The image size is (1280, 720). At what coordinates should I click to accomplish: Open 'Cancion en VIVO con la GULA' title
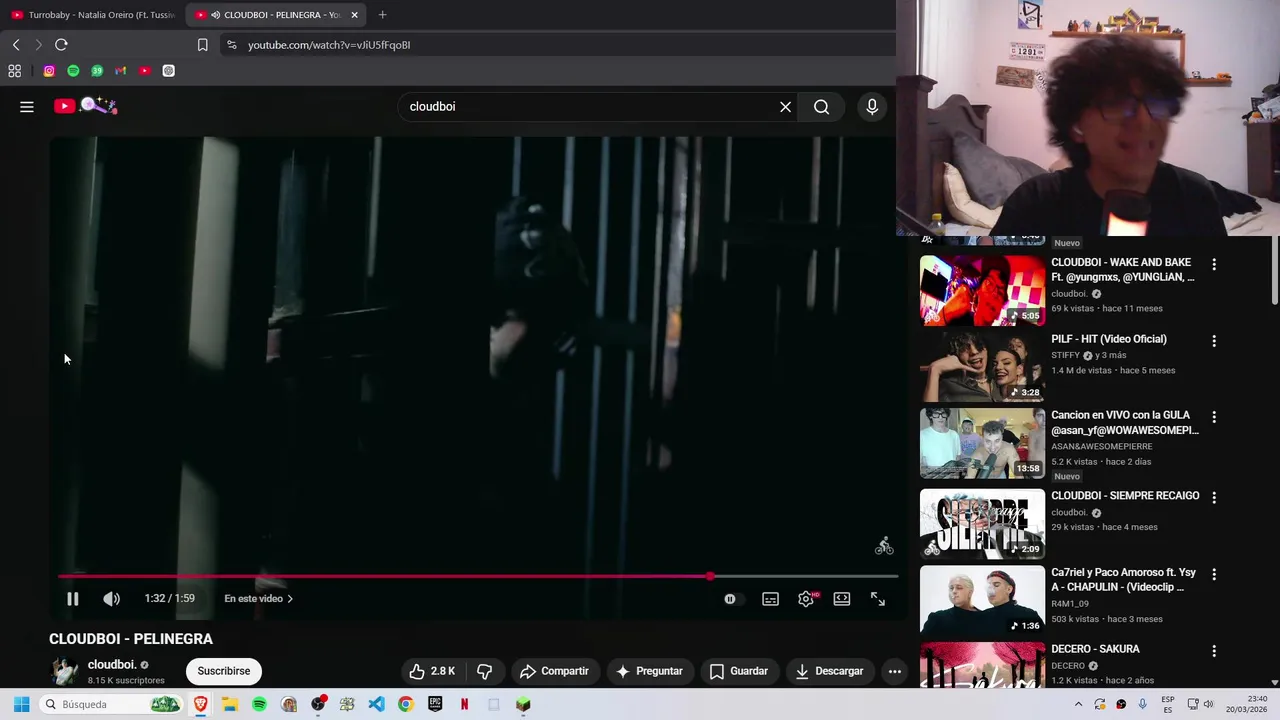(1125, 423)
